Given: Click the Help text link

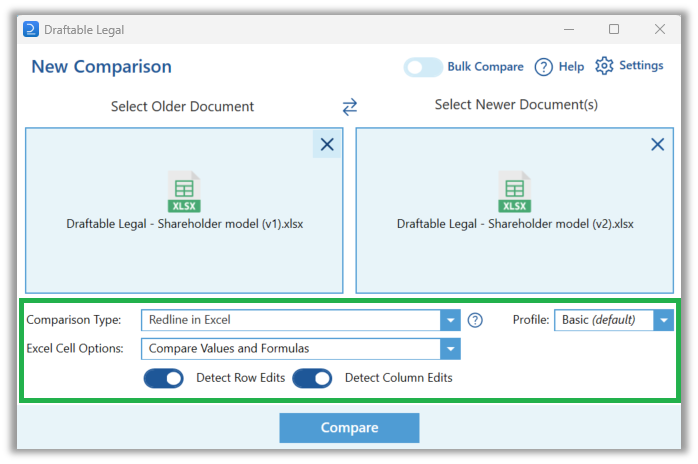Looking at the screenshot, I should [x=571, y=66].
